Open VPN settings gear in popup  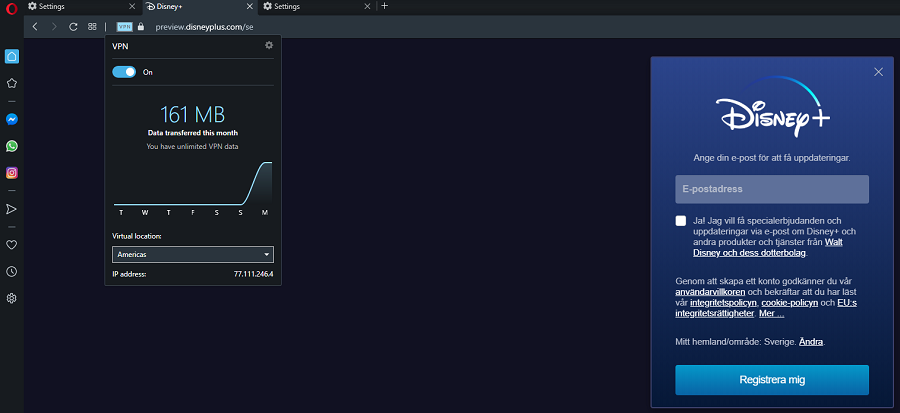tap(269, 45)
